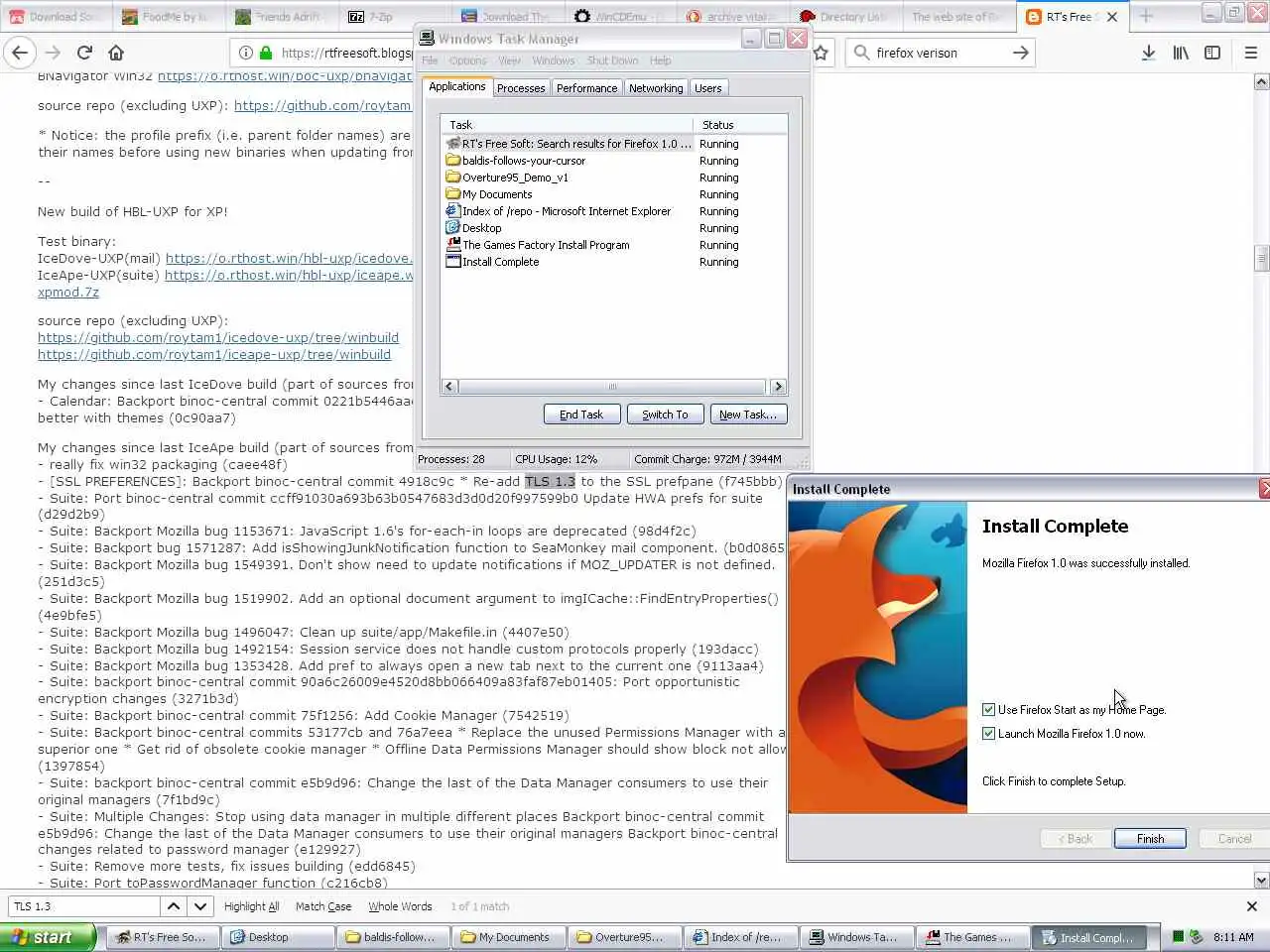Screen dimensions: 1270x952
Task: Open a new Firefox tab
Action: [x=1146, y=16]
